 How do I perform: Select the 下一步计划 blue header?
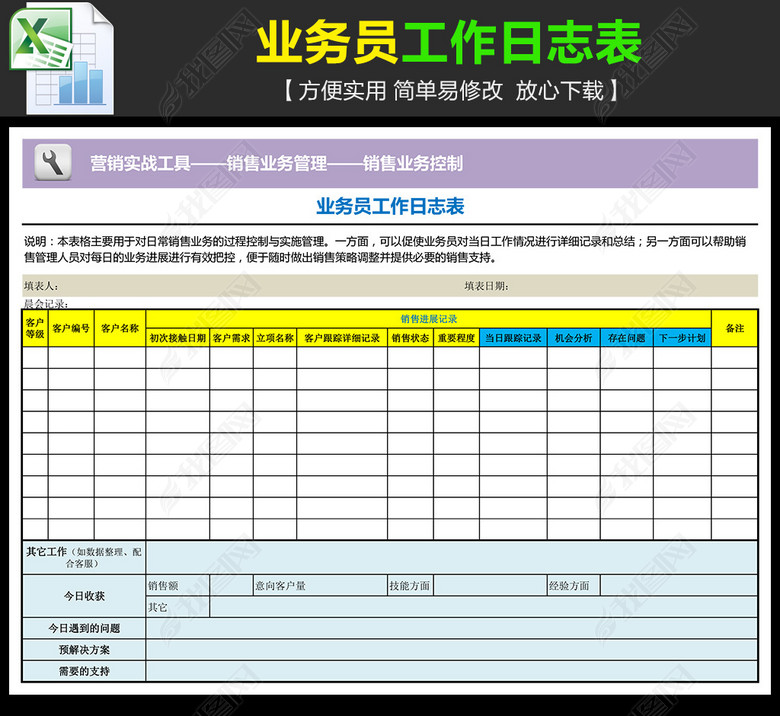tap(682, 338)
